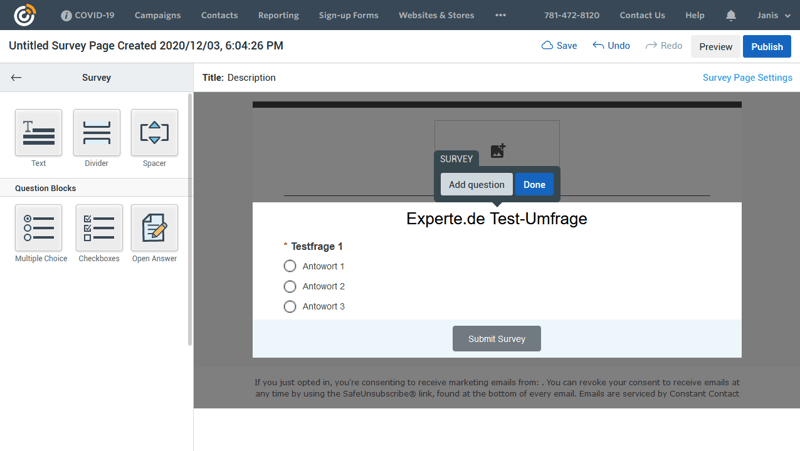Open the Campaigns menu
The image size is (800, 451).
(158, 15)
